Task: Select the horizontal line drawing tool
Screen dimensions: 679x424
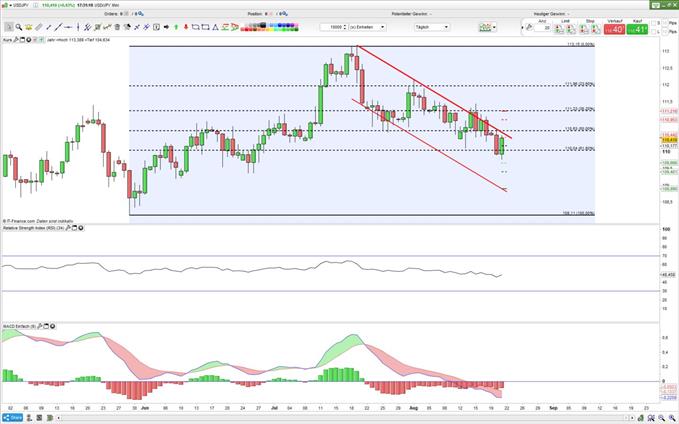Action: coord(68,27)
